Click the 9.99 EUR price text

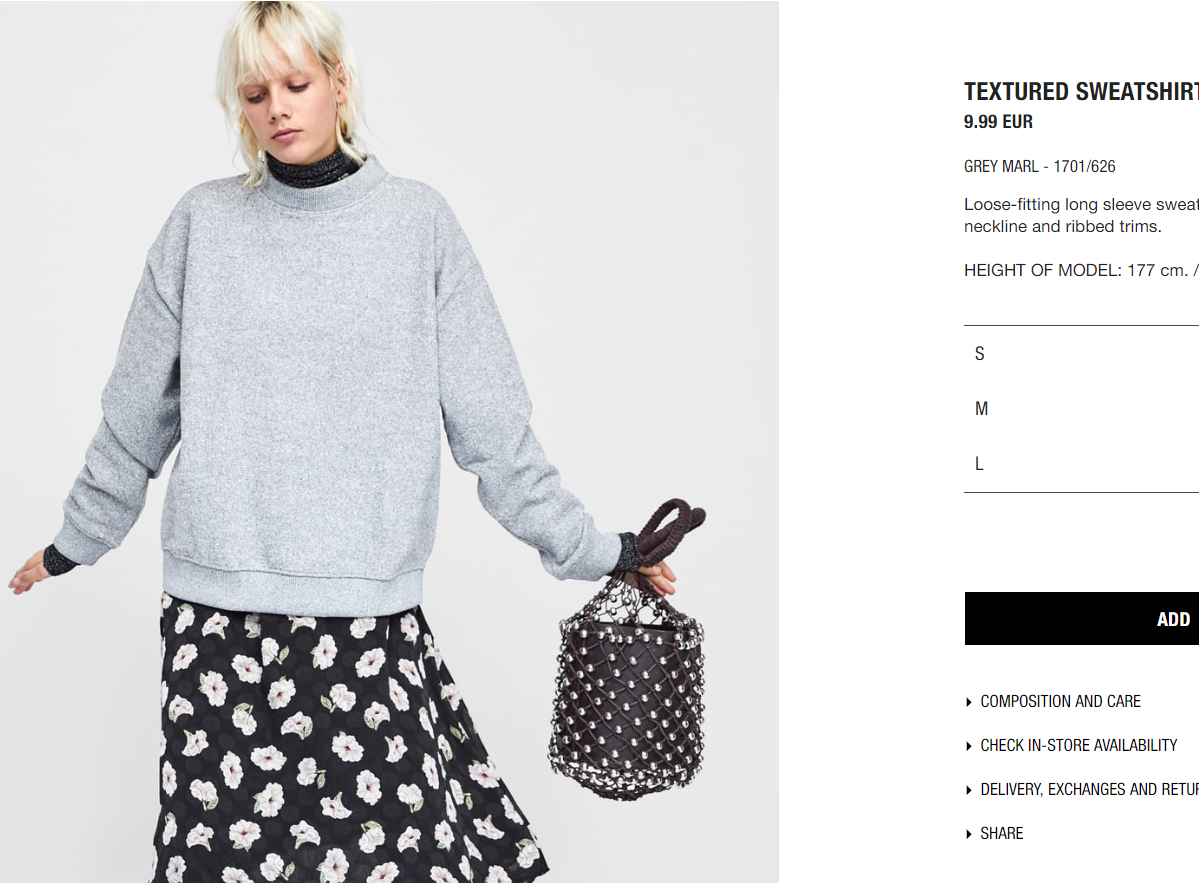998,122
